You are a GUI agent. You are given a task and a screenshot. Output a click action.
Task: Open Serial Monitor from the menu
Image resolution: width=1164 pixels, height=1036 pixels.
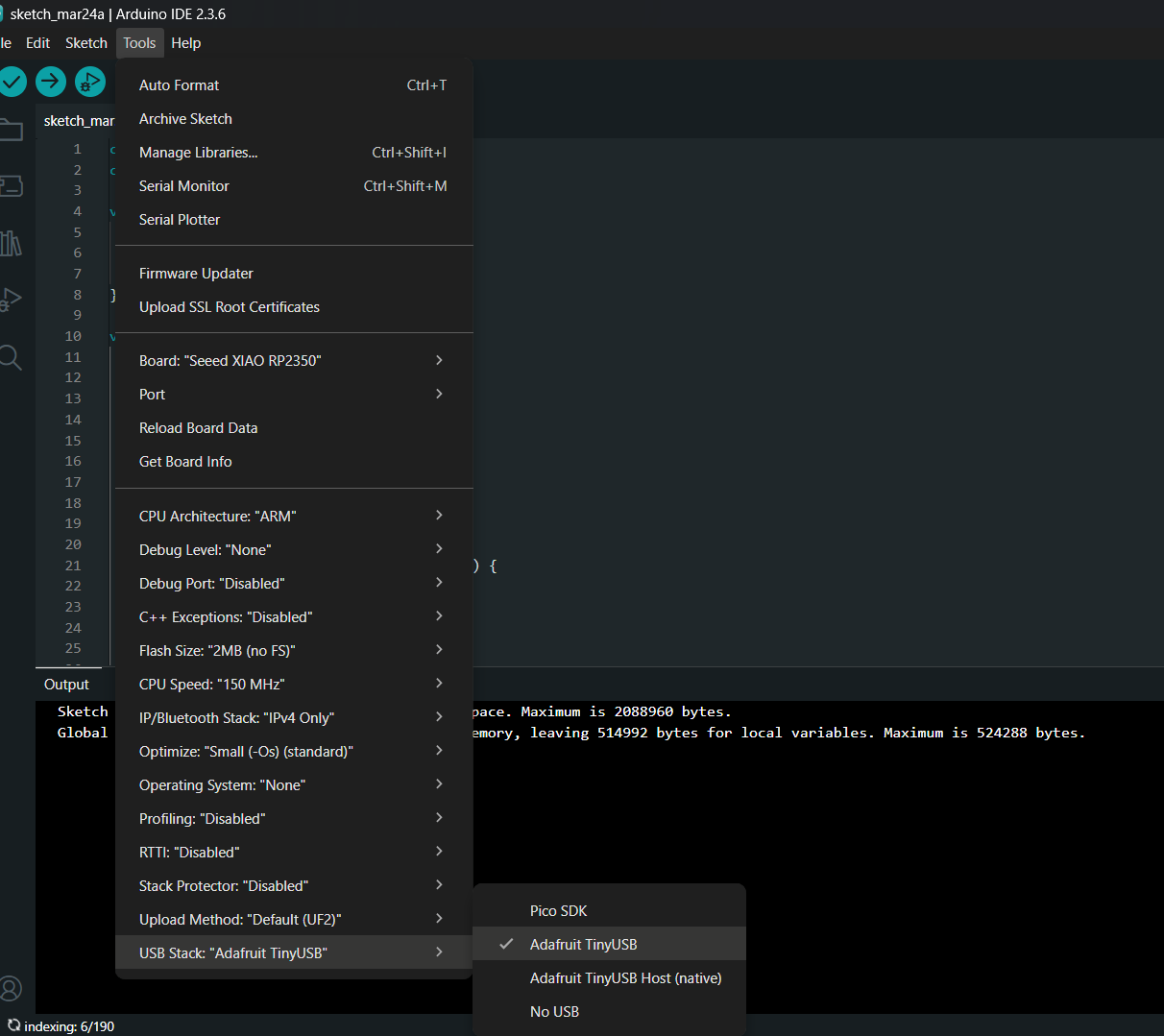pyautogui.click(x=293, y=185)
